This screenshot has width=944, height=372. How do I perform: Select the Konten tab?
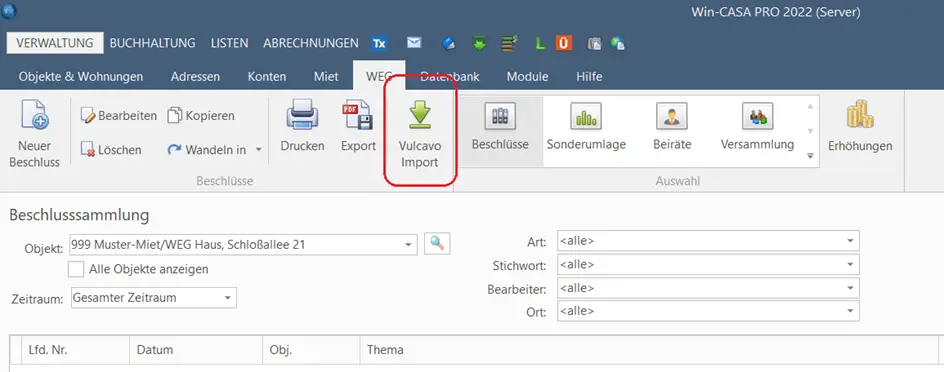[x=267, y=76]
